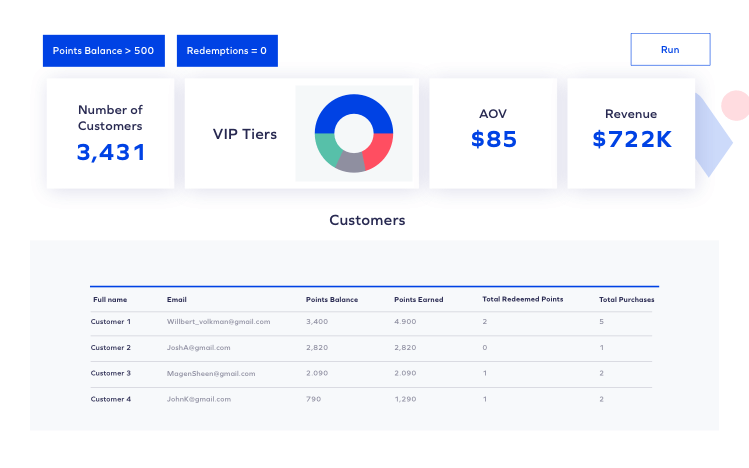This screenshot has width=749, height=468.
Task: Select the Customer 1 row name
Action: pyautogui.click(x=111, y=322)
